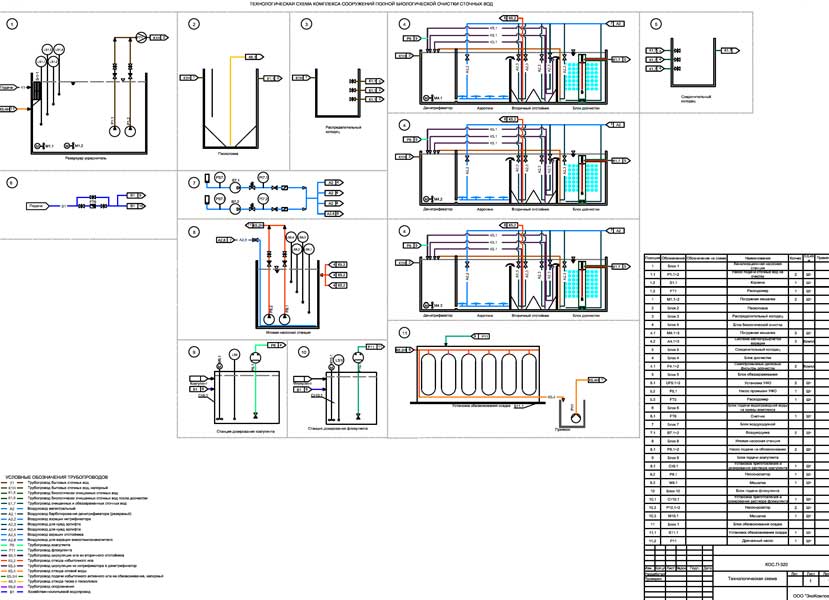Select the circled 2 marker above Песколовка
This screenshot has width=829, height=600.
(x=194, y=24)
